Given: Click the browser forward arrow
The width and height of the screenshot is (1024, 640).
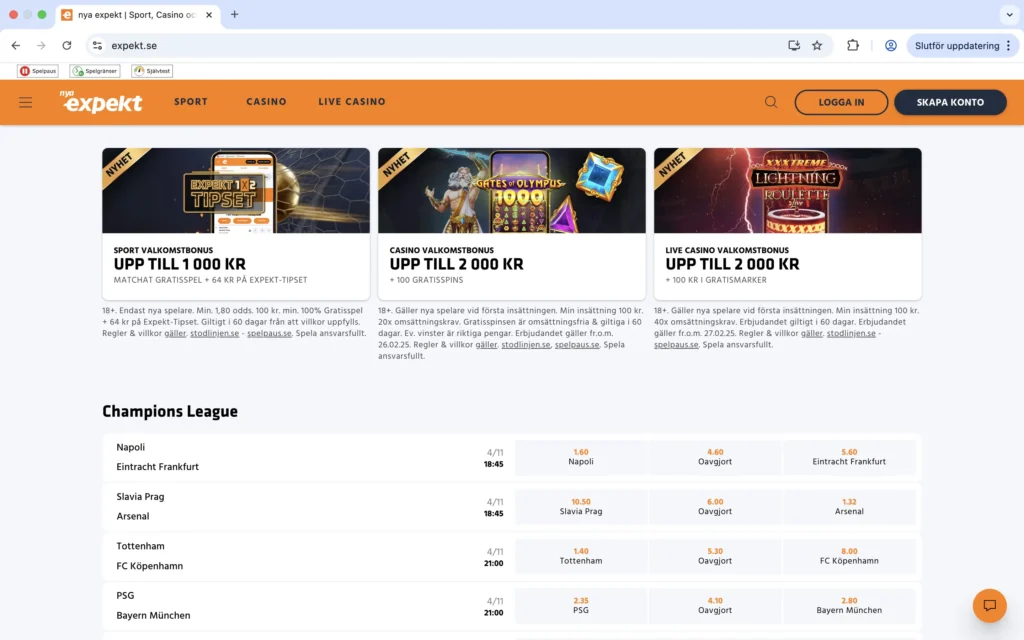Looking at the screenshot, I should 41,46.
